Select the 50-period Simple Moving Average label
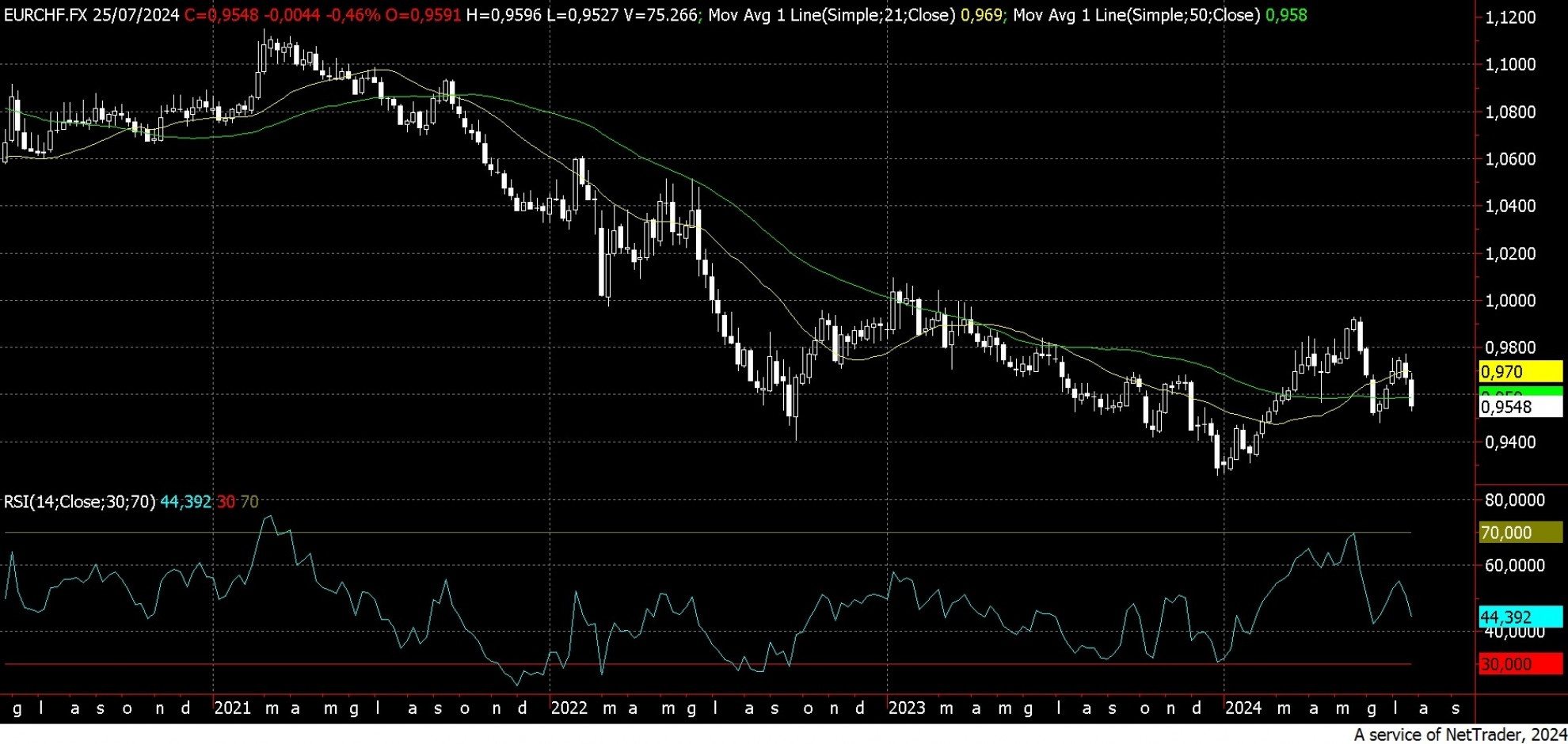Screen dimensions: 1568x744 tap(1136, 15)
